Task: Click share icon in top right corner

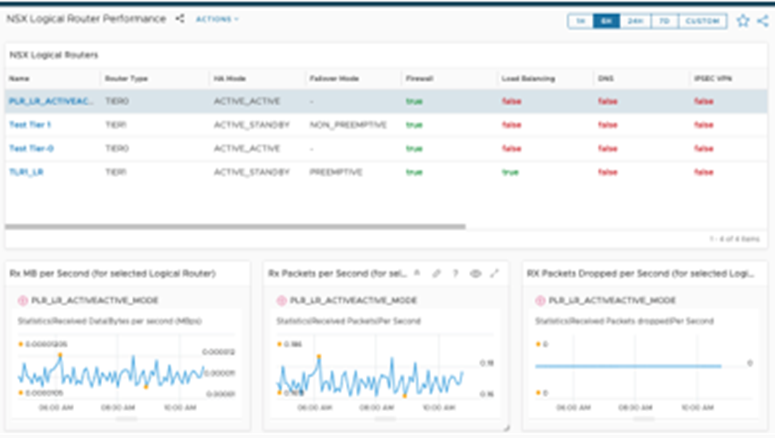Action: point(763,21)
